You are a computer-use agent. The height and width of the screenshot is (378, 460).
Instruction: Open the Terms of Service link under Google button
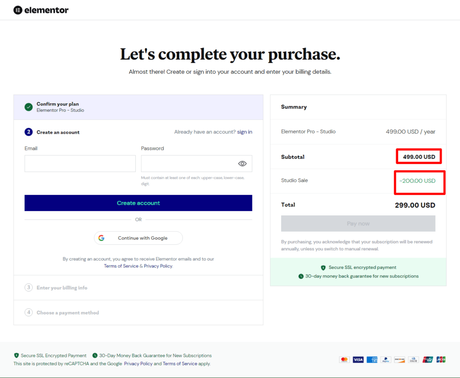pyautogui.click(x=121, y=266)
